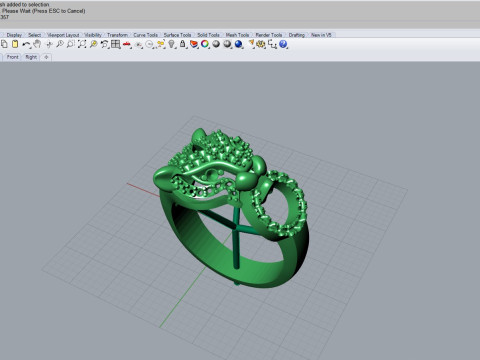Click the Undo View Change icon
The height and width of the screenshot is (360, 480).
tap(105, 44)
